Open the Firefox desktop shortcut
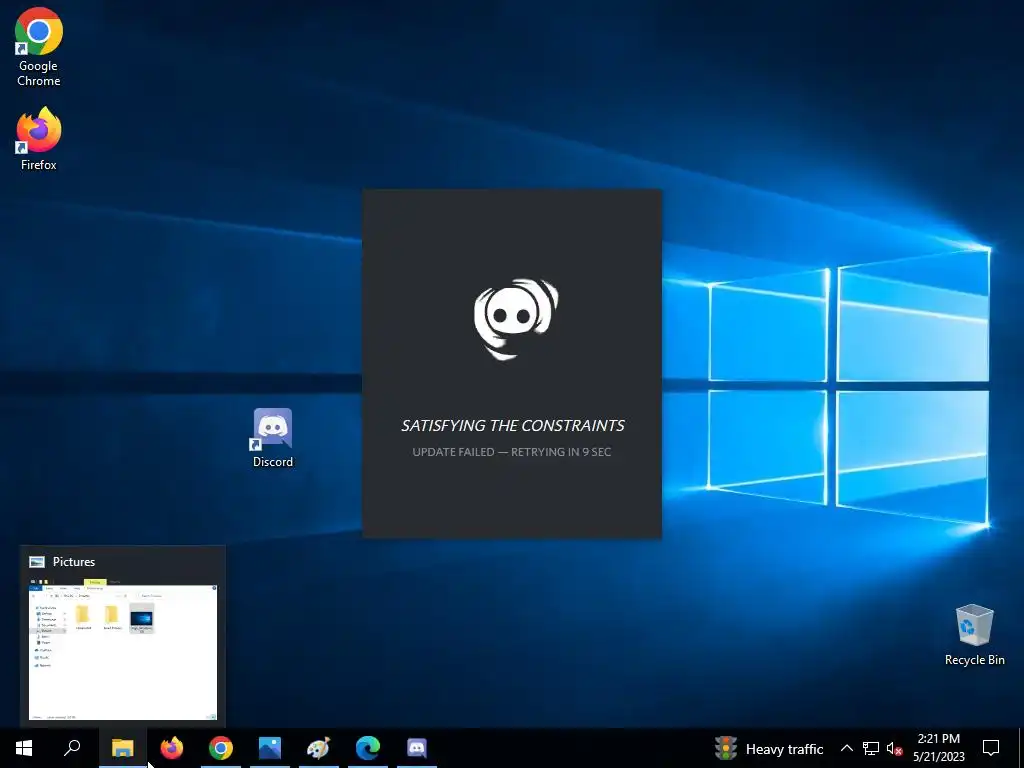 pyautogui.click(x=39, y=139)
